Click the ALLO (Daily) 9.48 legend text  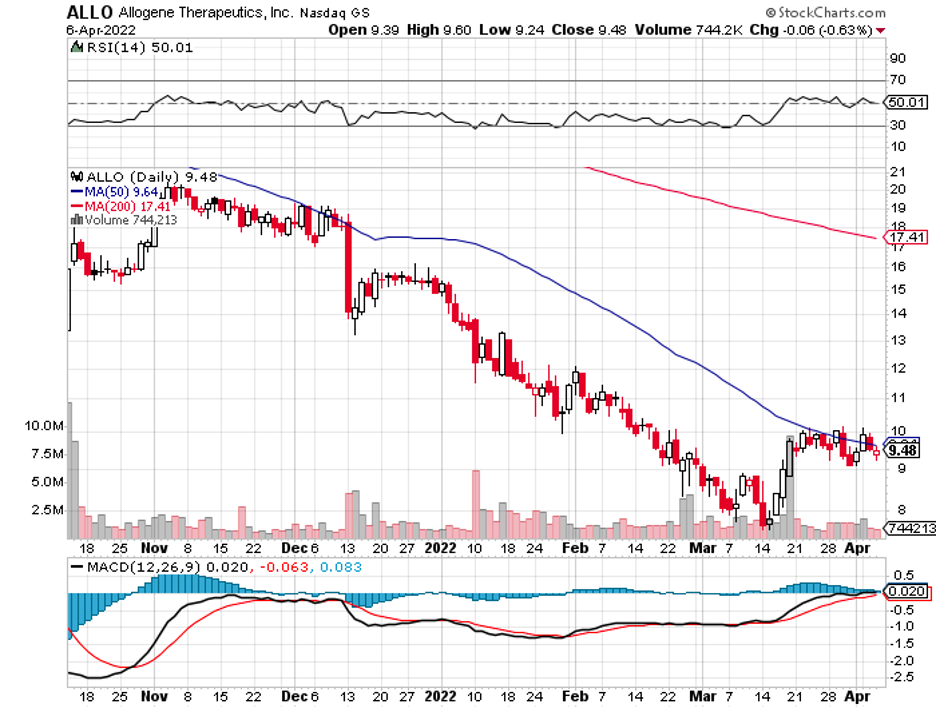152,177
